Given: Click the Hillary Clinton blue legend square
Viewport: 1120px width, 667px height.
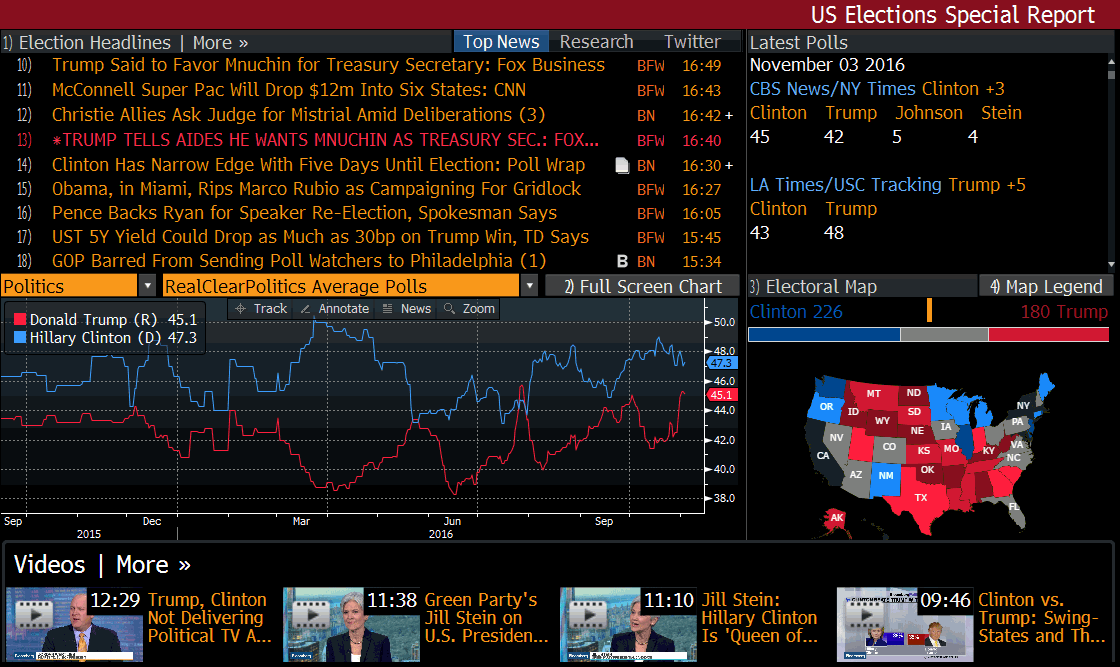Looking at the screenshot, I should [20, 337].
